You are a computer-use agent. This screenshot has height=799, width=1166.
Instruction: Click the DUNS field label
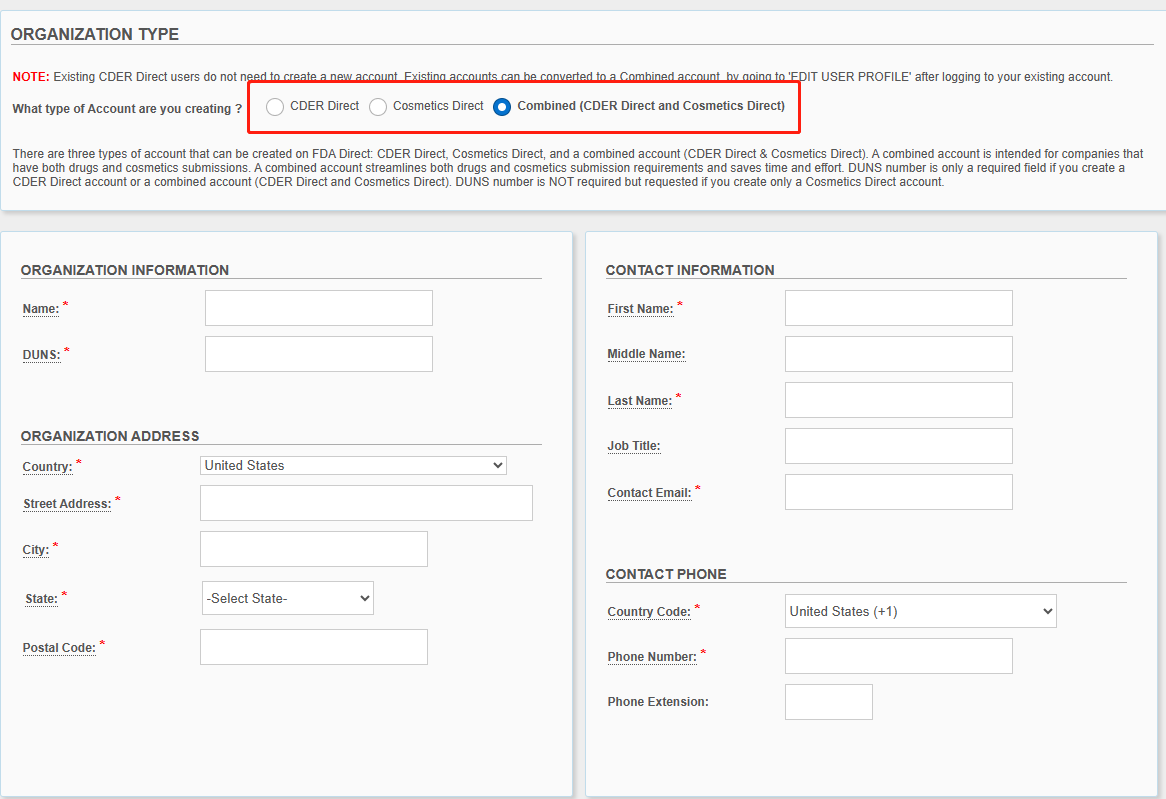[41, 355]
